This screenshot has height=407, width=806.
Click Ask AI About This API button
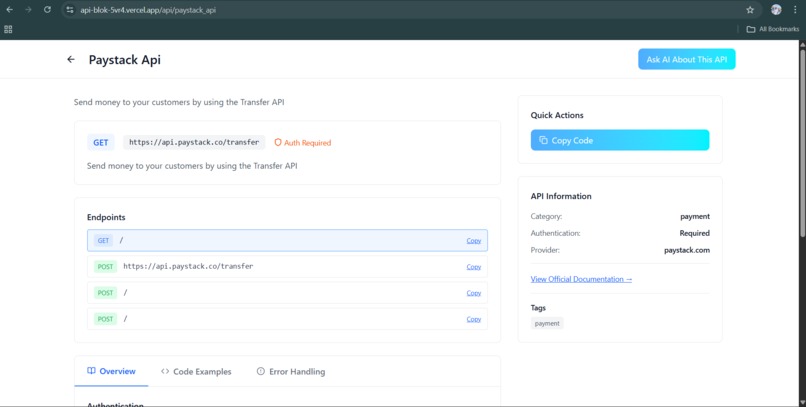point(687,59)
